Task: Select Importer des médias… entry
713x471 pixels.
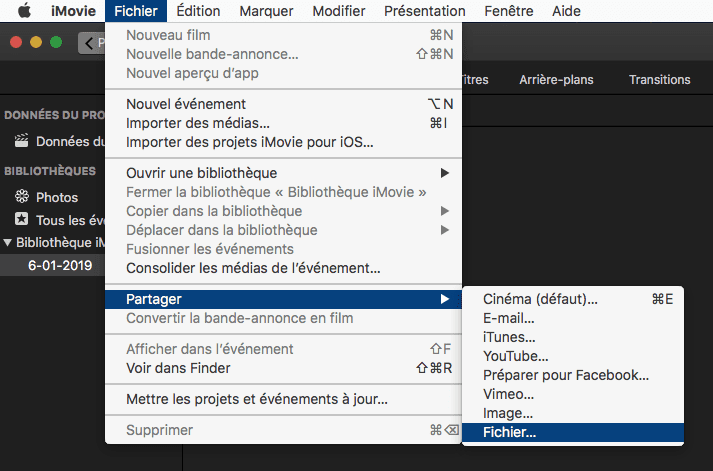Action: (x=283, y=123)
